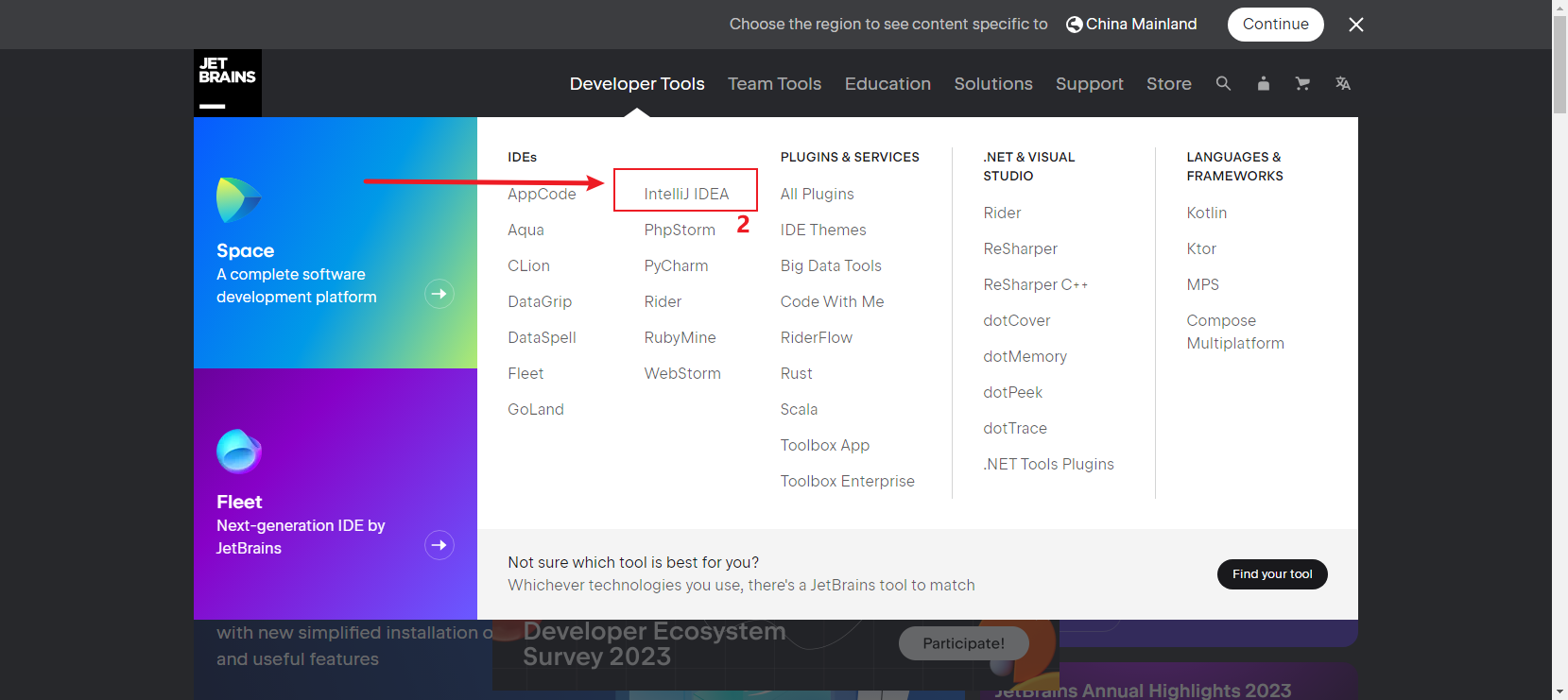Click the globe icon beside China Mainland
The image size is (1568, 700).
click(x=1074, y=25)
